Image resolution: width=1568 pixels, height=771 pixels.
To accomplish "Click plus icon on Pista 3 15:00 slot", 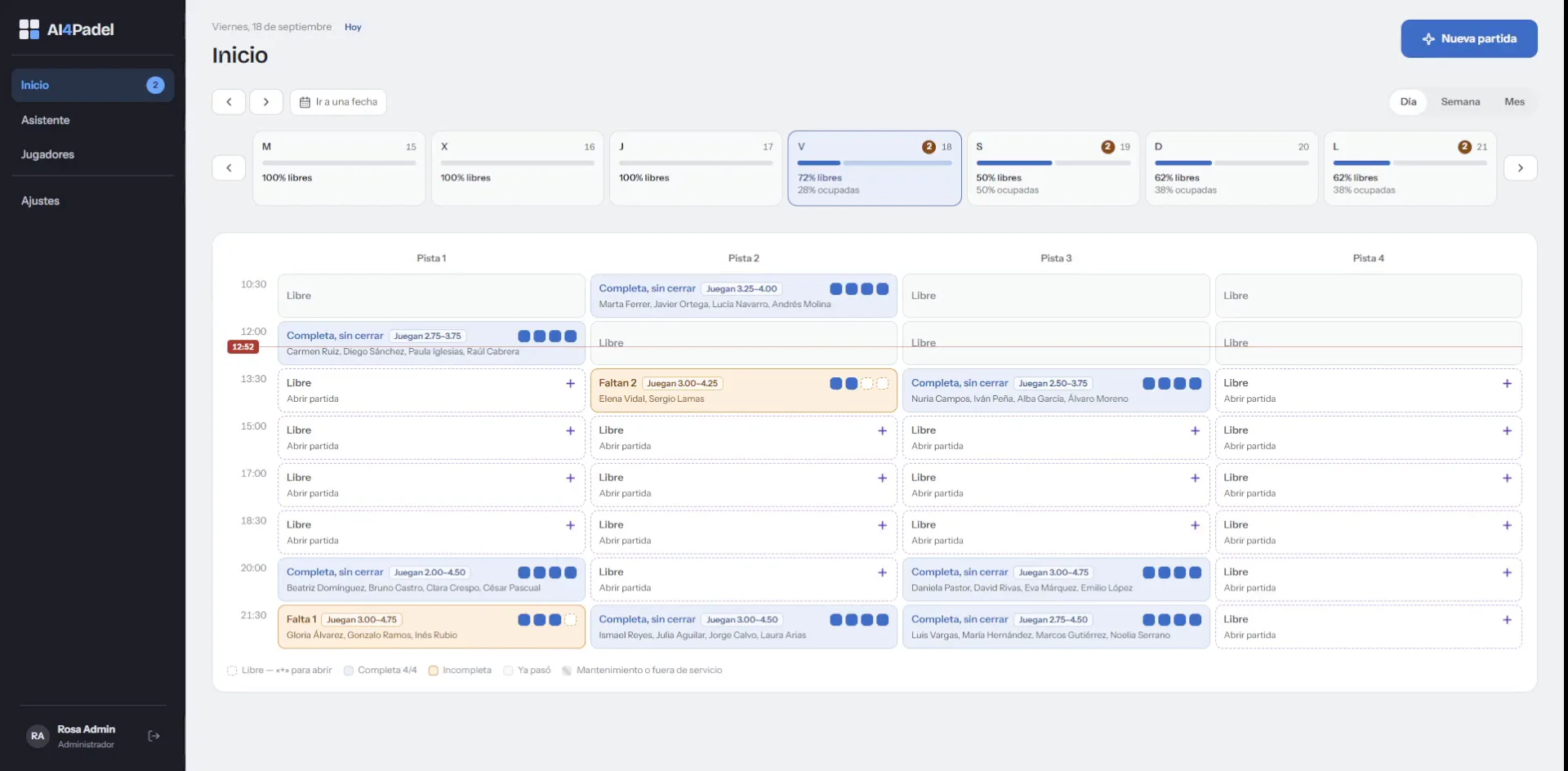I will click(x=1195, y=430).
